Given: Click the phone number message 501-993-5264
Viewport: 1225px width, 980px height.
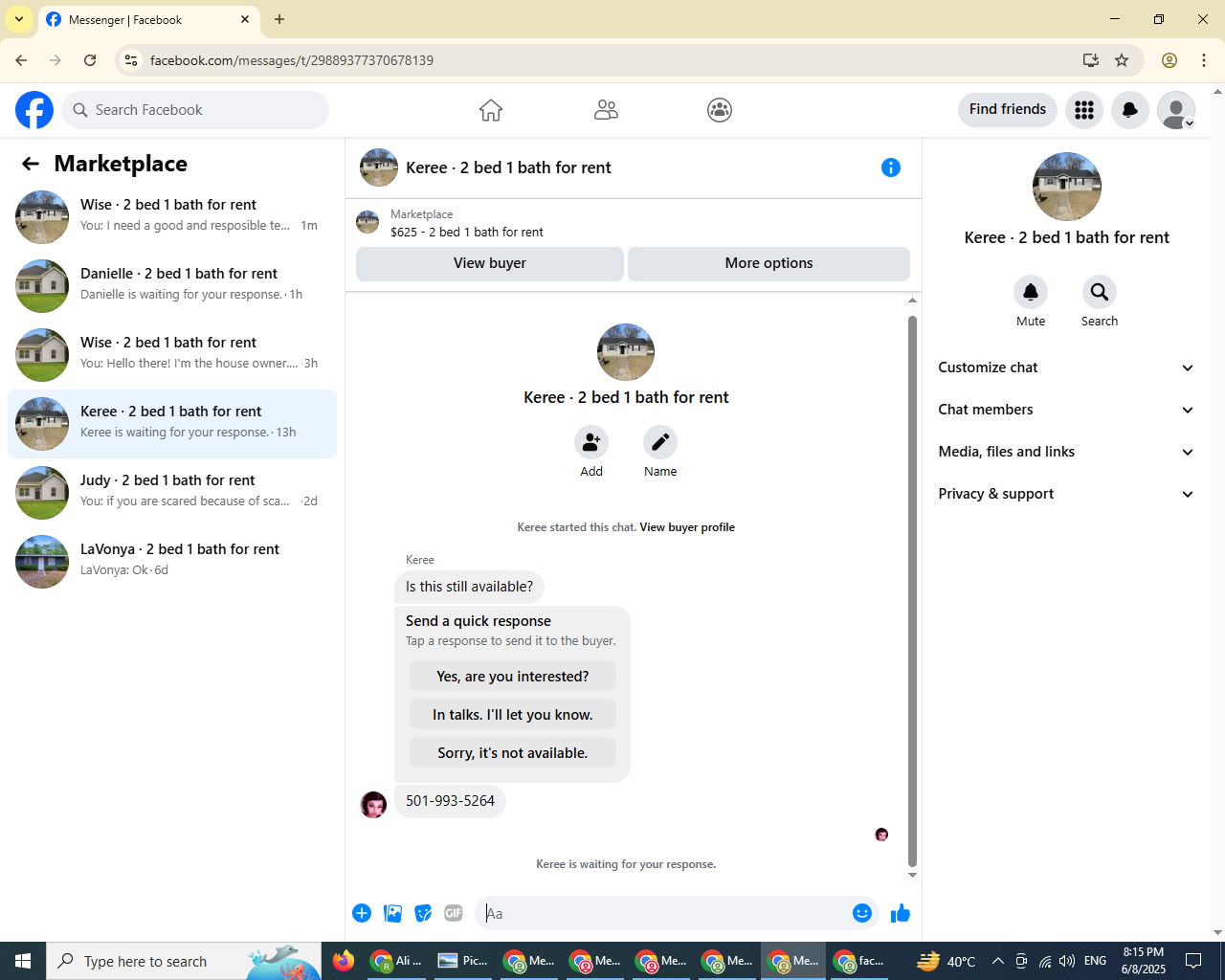Looking at the screenshot, I should tap(450, 801).
